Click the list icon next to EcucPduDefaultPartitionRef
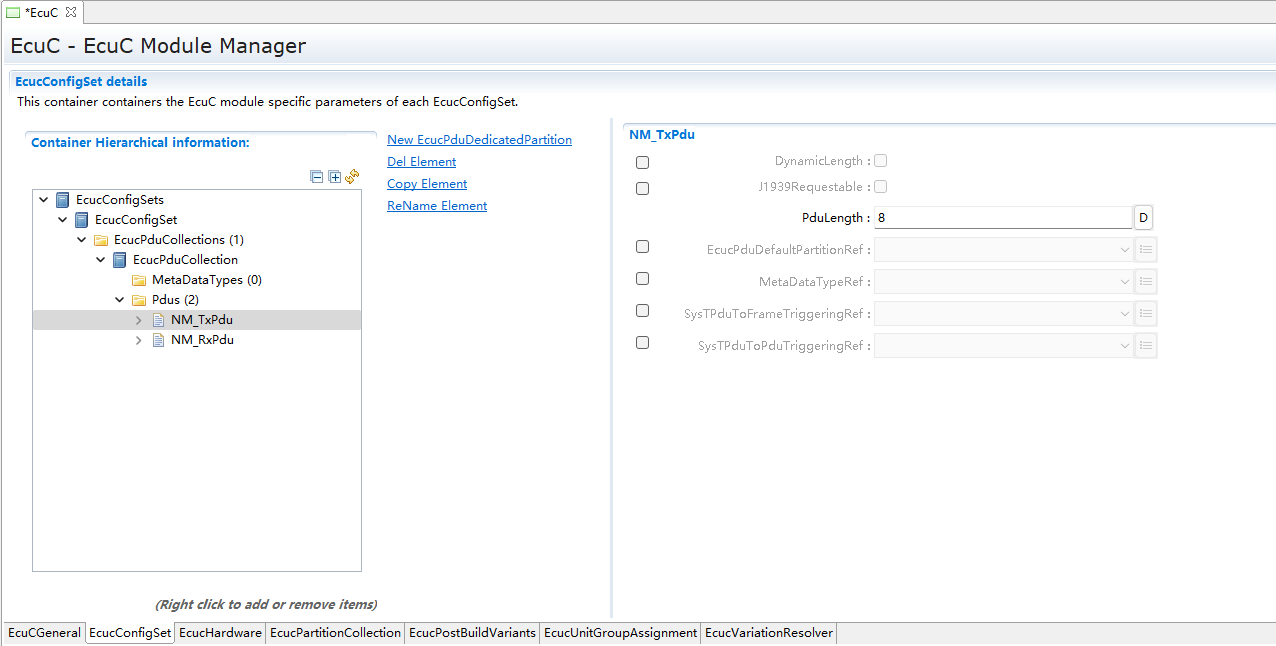1276x646 pixels. pos(1146,250)
